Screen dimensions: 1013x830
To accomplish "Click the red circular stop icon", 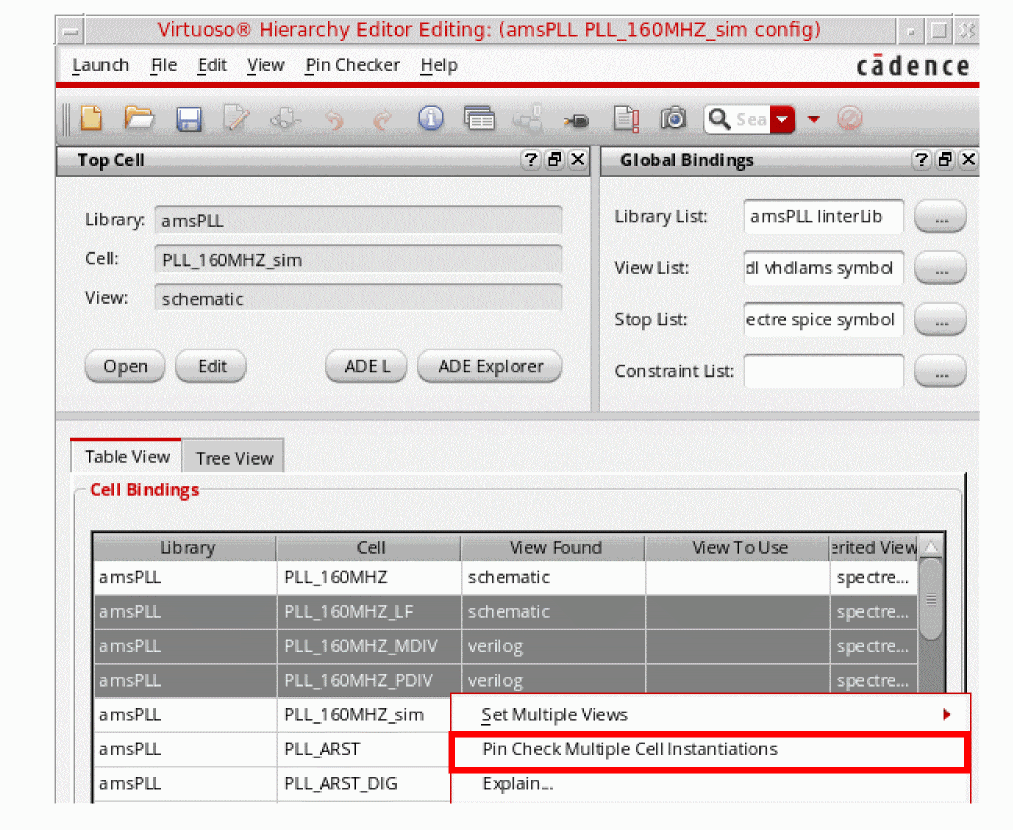I will pos(850,119).
